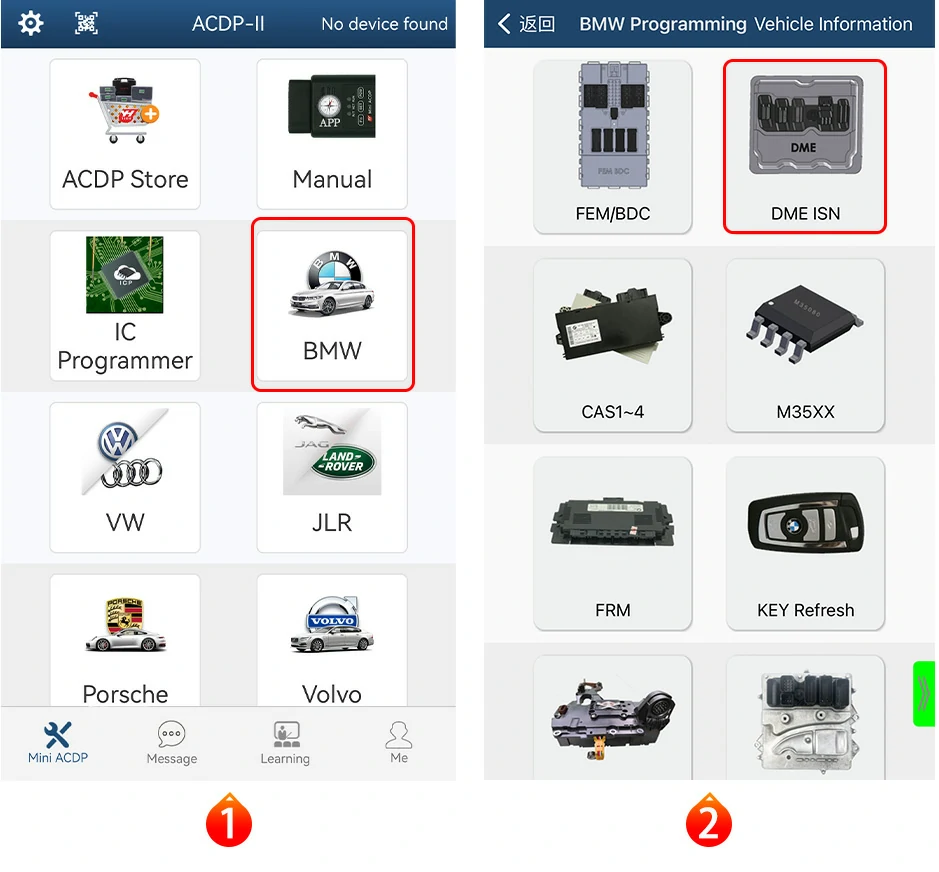The image size is (939, 872).
Task: Open the KEY Refresh option
Action: [805, 543]
